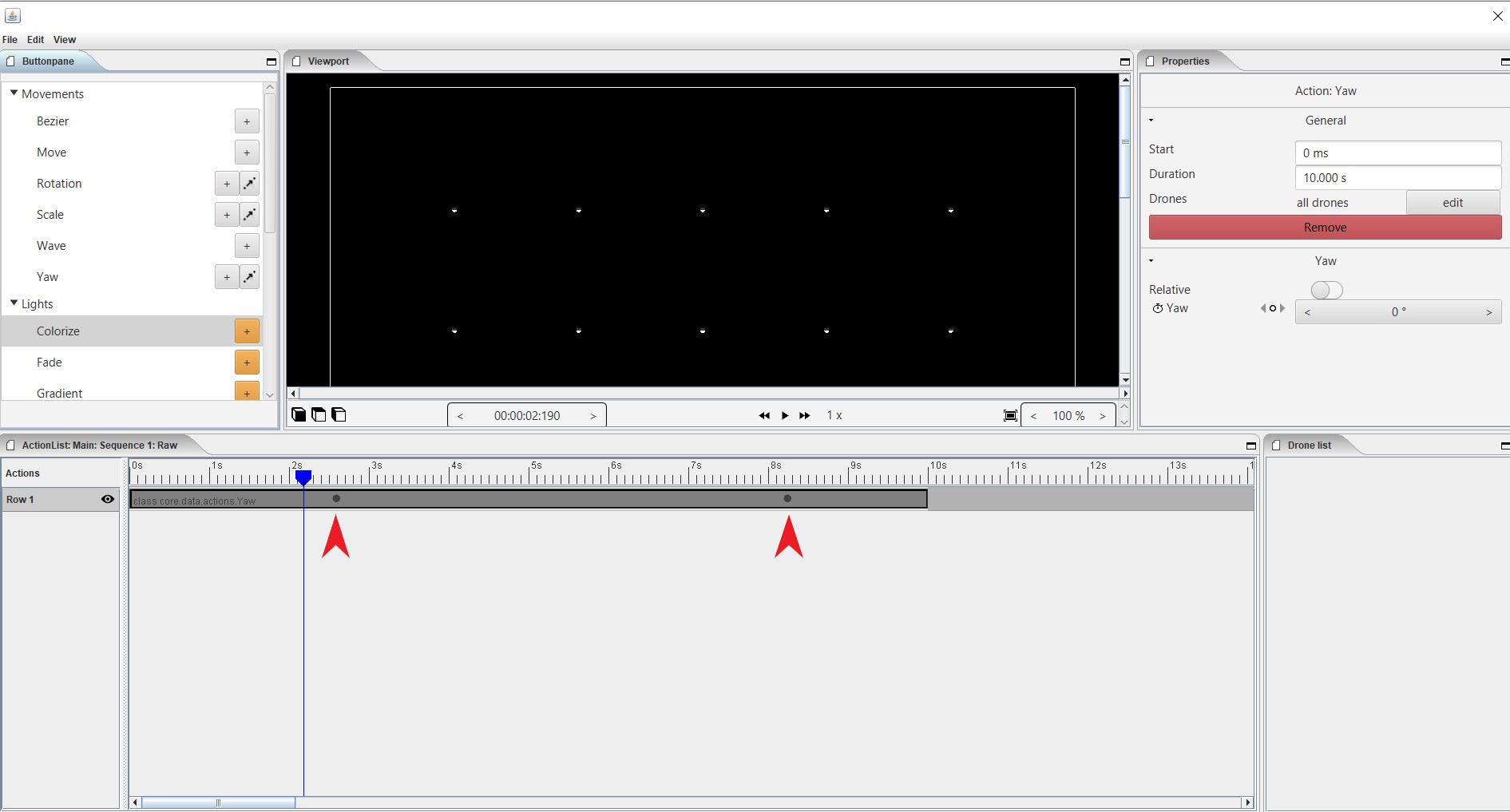The image size is (1510, 812).
Task: Decrease the viewport zoom percentage arrow
Action: (1033, 416)
